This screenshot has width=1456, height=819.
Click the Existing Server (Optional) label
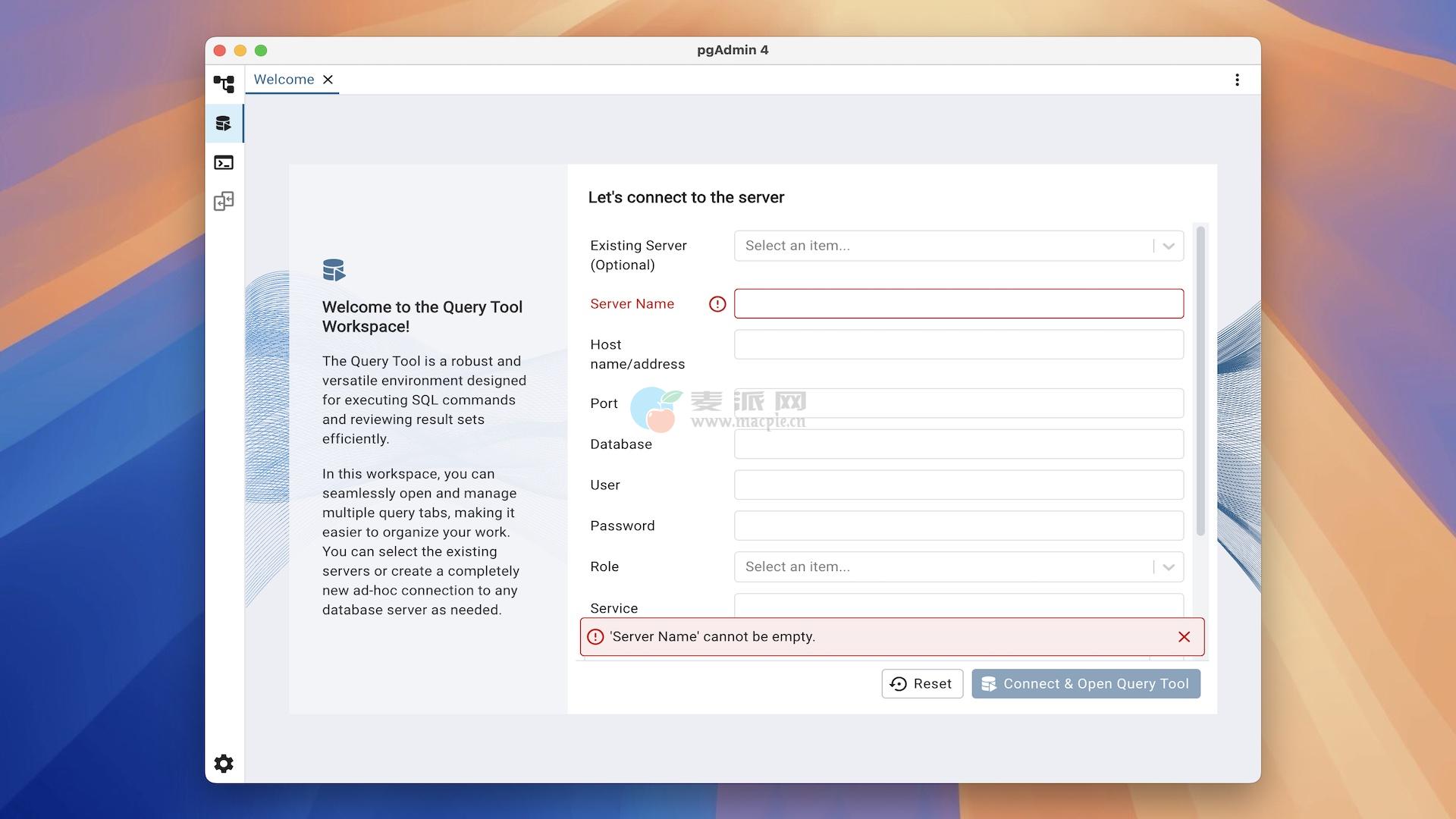coord(639,256)
